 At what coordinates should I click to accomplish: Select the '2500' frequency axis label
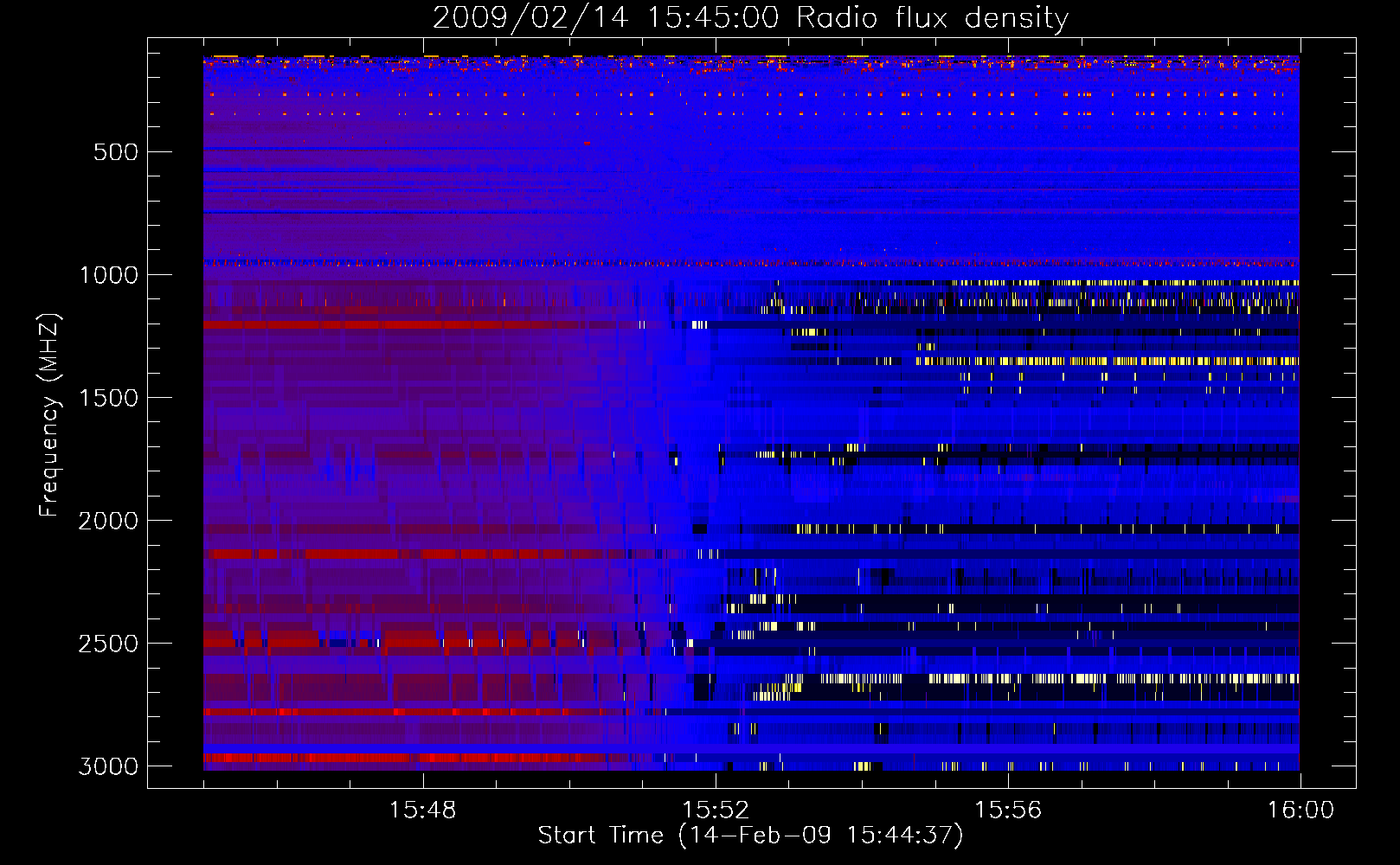108,644
